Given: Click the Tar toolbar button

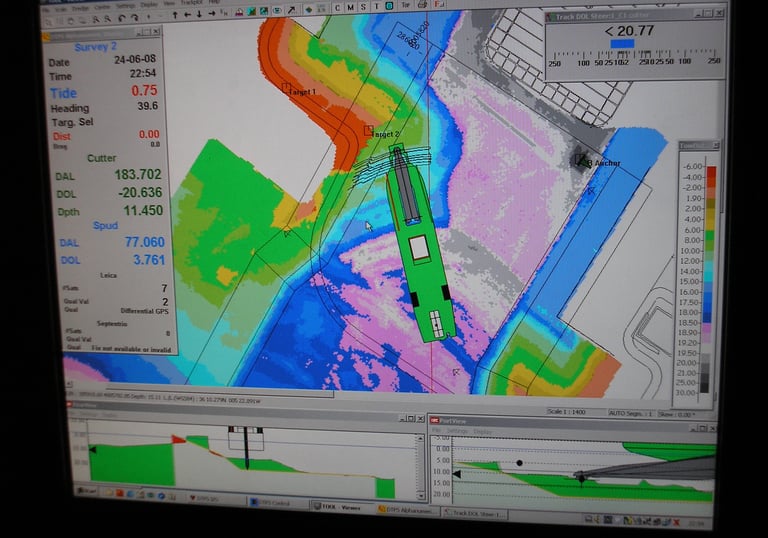Looking at the screenshot, I should tap(406, 5).
